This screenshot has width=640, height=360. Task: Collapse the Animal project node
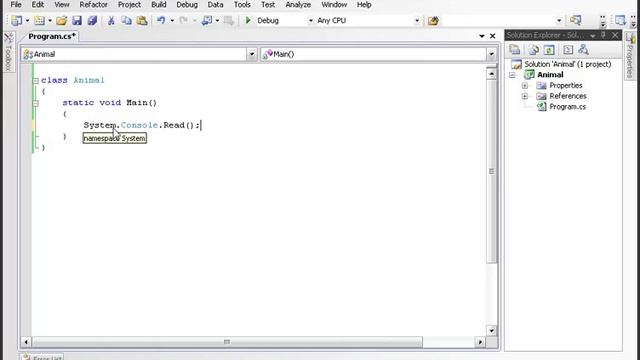pyautogui.click(x=512, y=75)
